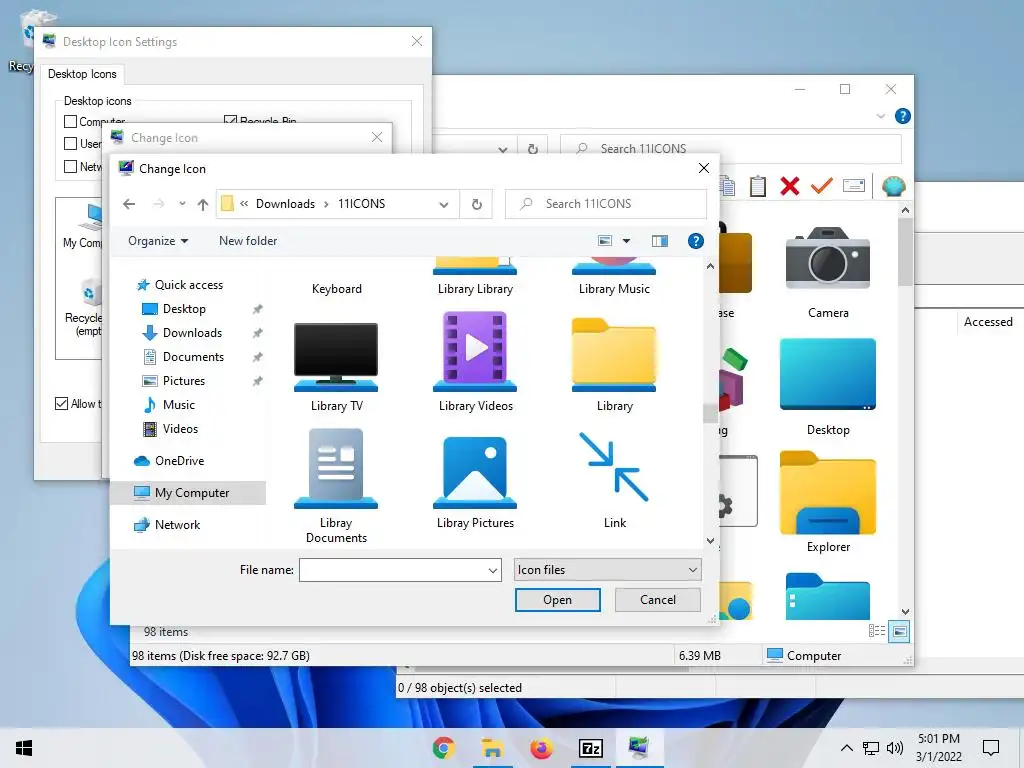Image resolution: width=1024 pixels, height=768 pixels.
Task: Click the File name input field
Action: tap(392, 570)
